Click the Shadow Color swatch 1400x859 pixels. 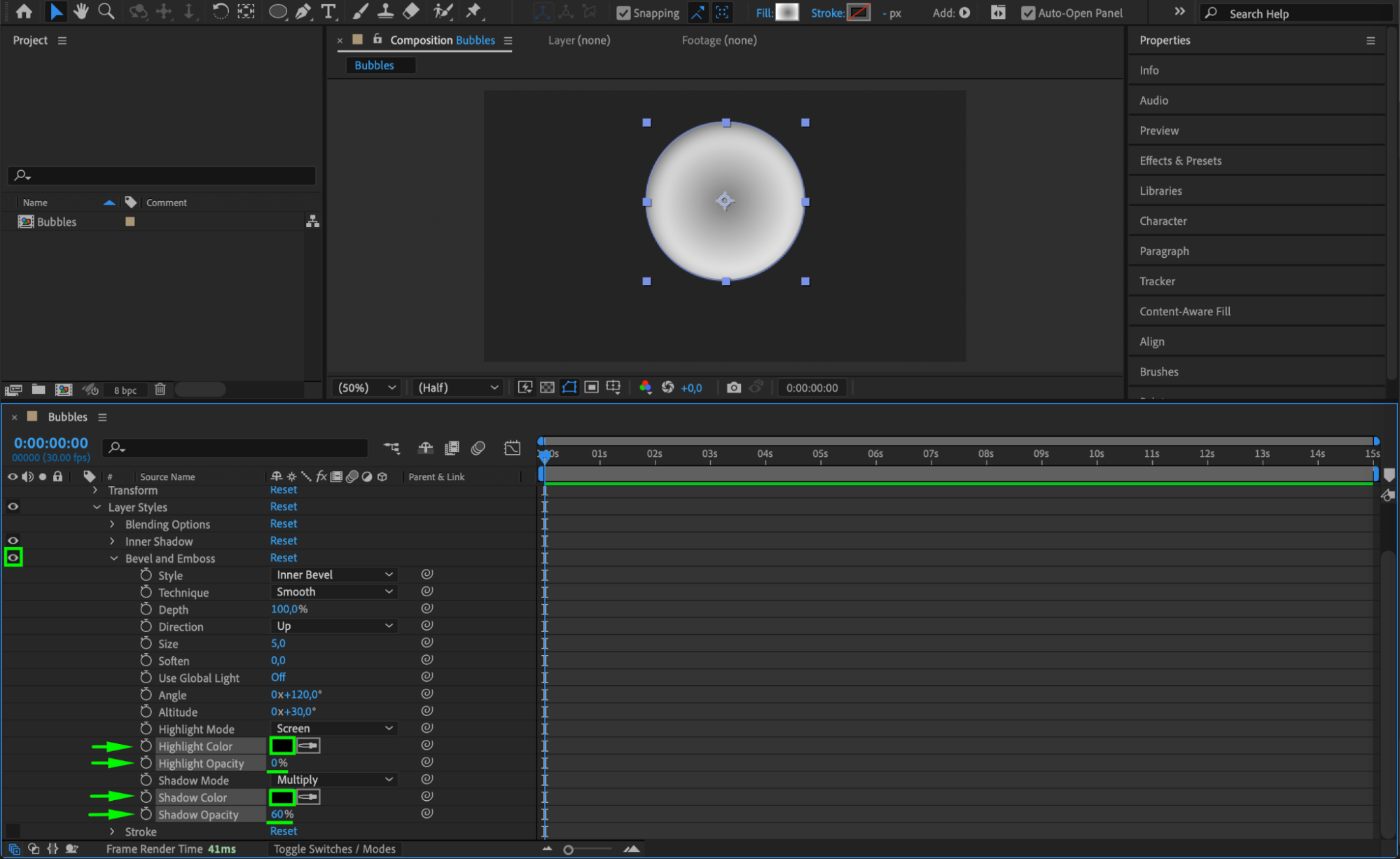(282, 797)
